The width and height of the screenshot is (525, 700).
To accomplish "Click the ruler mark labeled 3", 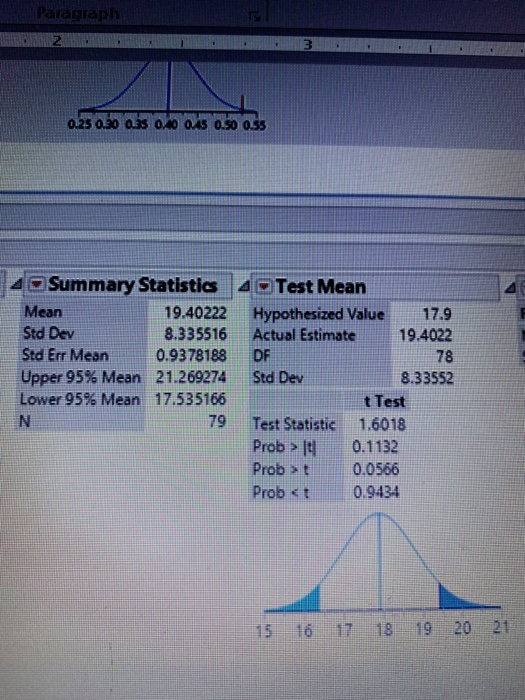I will point(307,45).
